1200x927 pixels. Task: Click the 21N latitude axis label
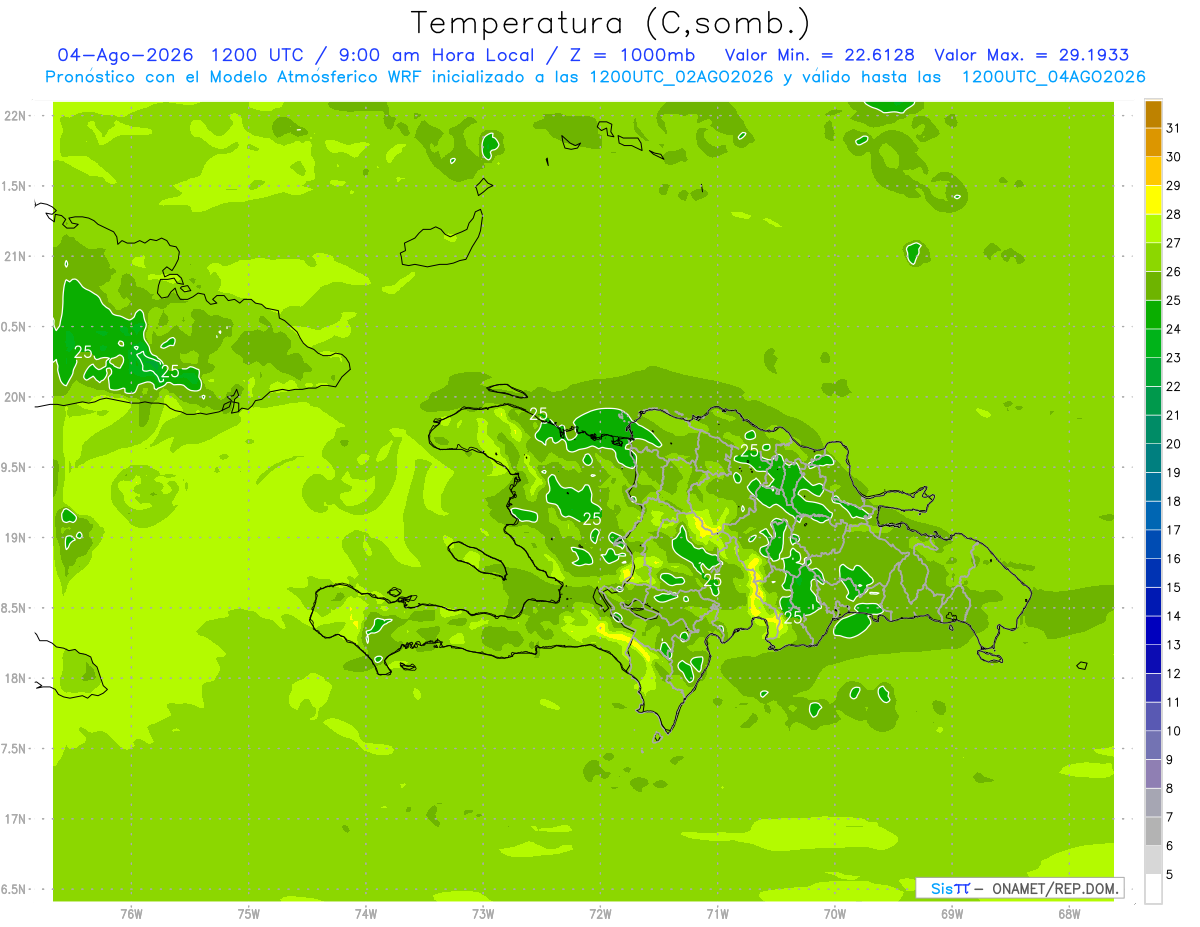(x=13, y=257)
